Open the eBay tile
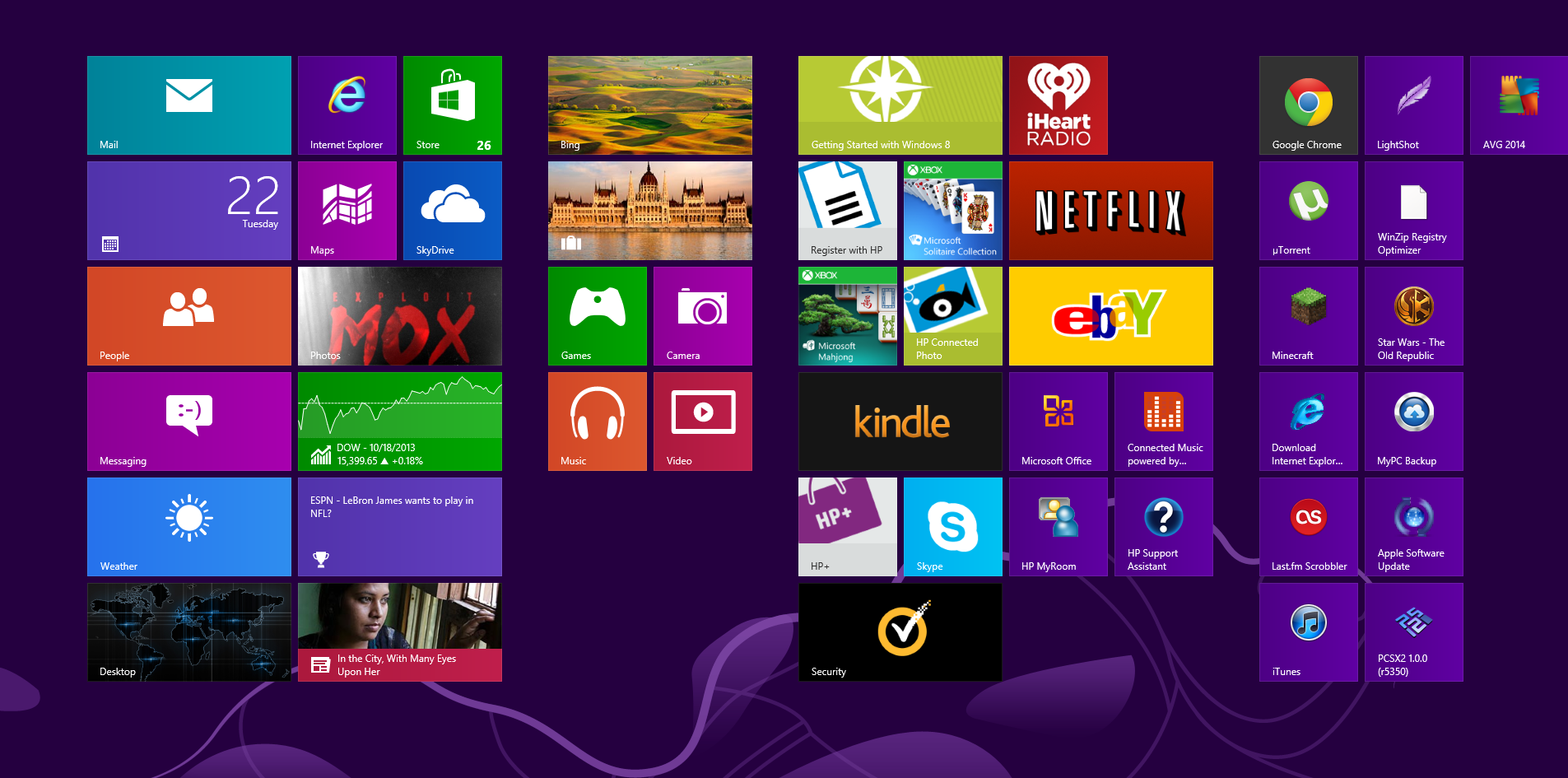The image size is (1568, 778). tap(1110, 315)
